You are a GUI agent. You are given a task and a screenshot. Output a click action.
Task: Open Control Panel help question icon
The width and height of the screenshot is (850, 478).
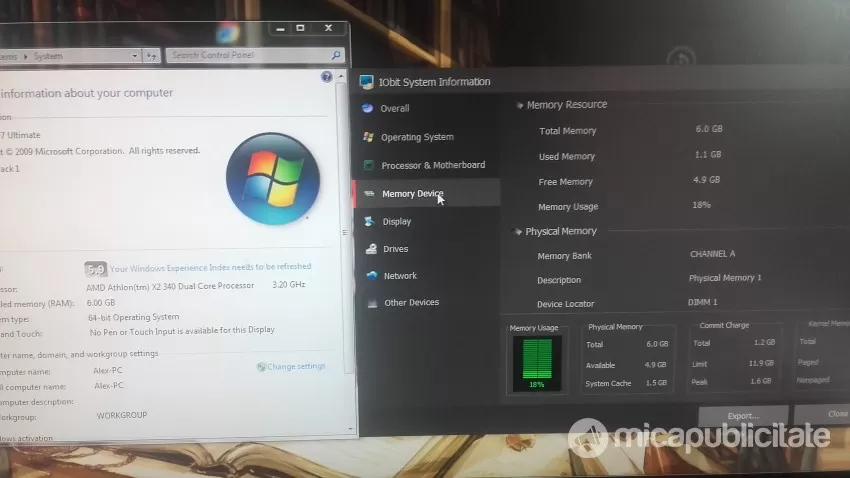pos(326,76)
